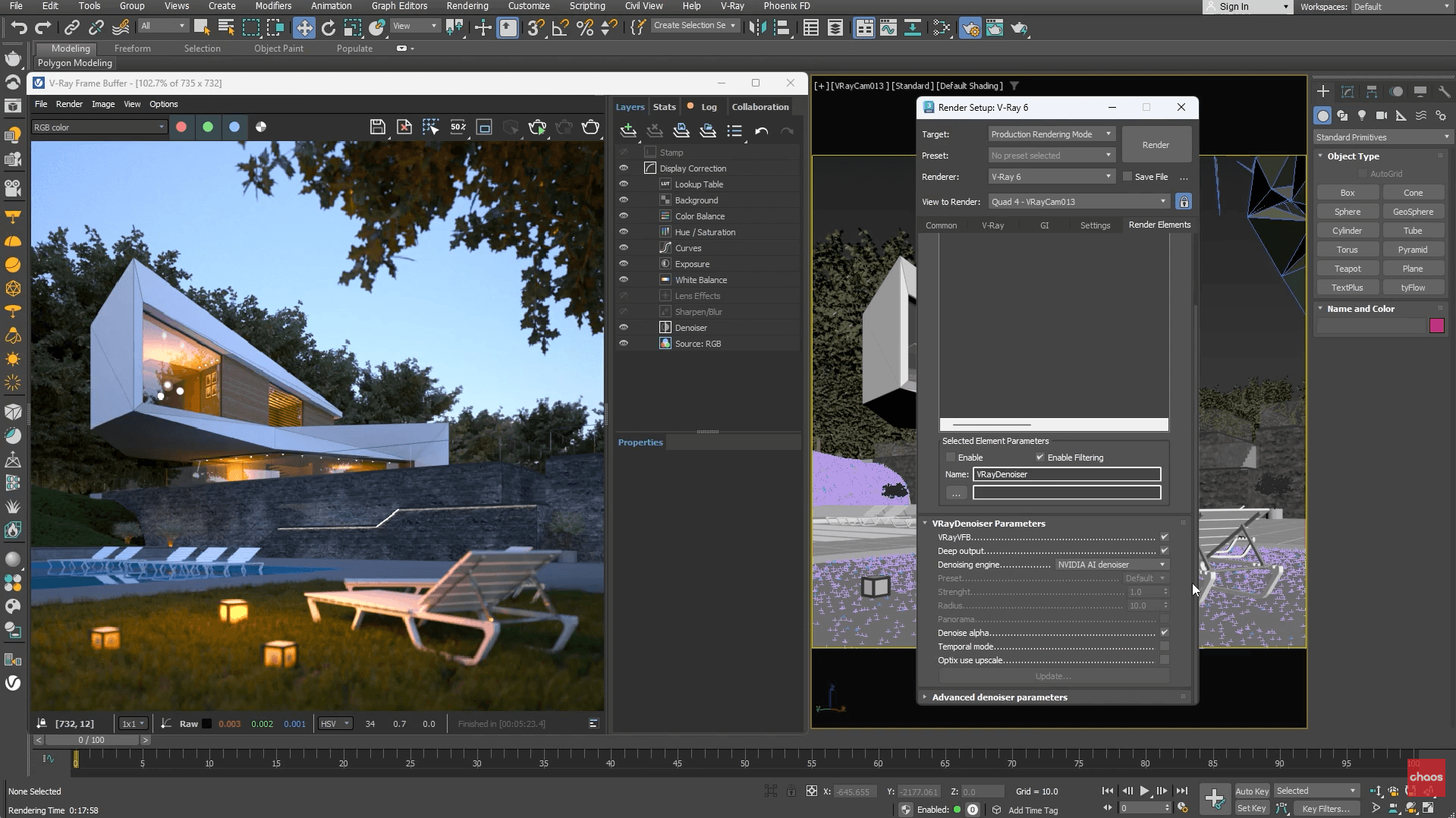This screenshot has height=818, width=1456.
Task: Select the White Balance layer row
Action: coord(707,280)
